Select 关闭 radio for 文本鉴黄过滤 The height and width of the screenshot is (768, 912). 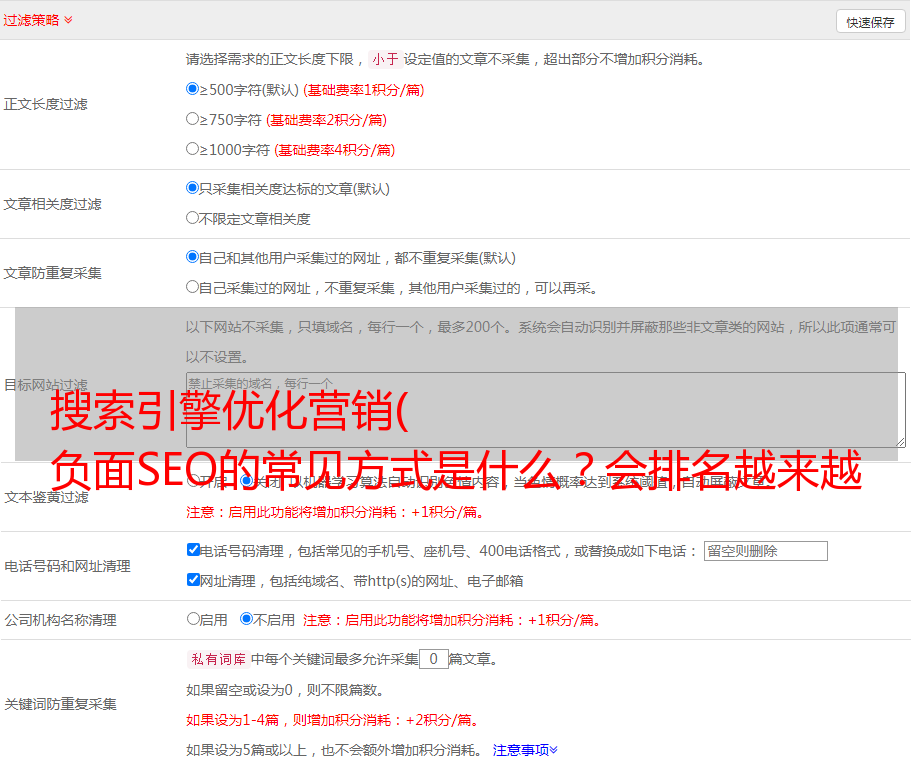click(246, 481)
